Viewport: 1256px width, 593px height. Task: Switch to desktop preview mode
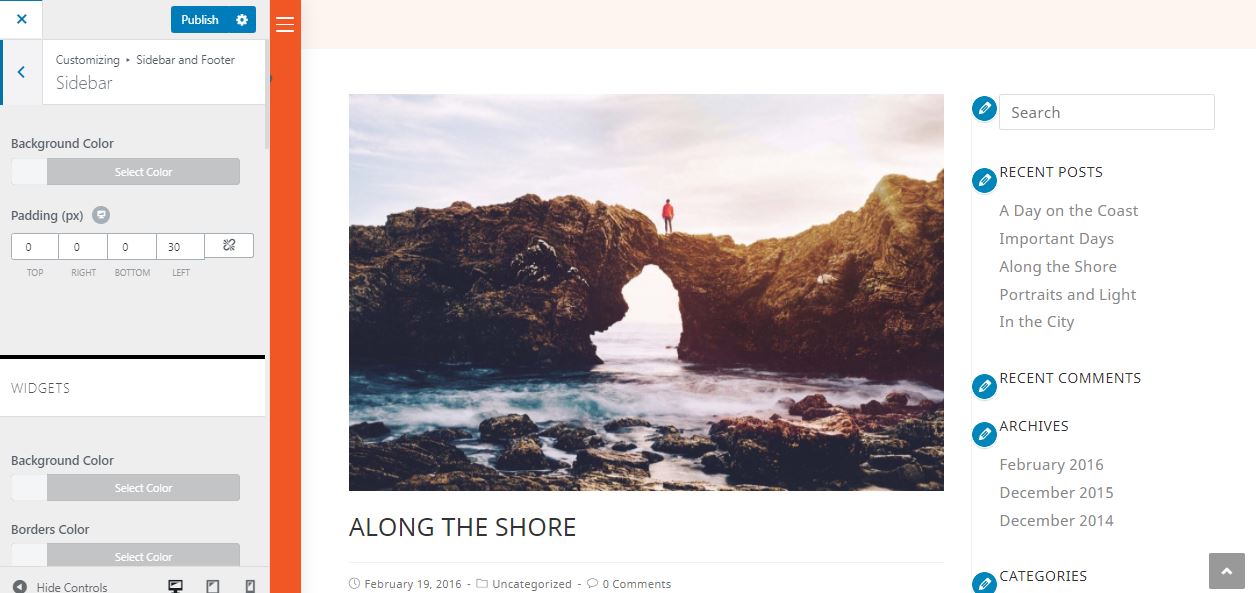coord(175,586)
